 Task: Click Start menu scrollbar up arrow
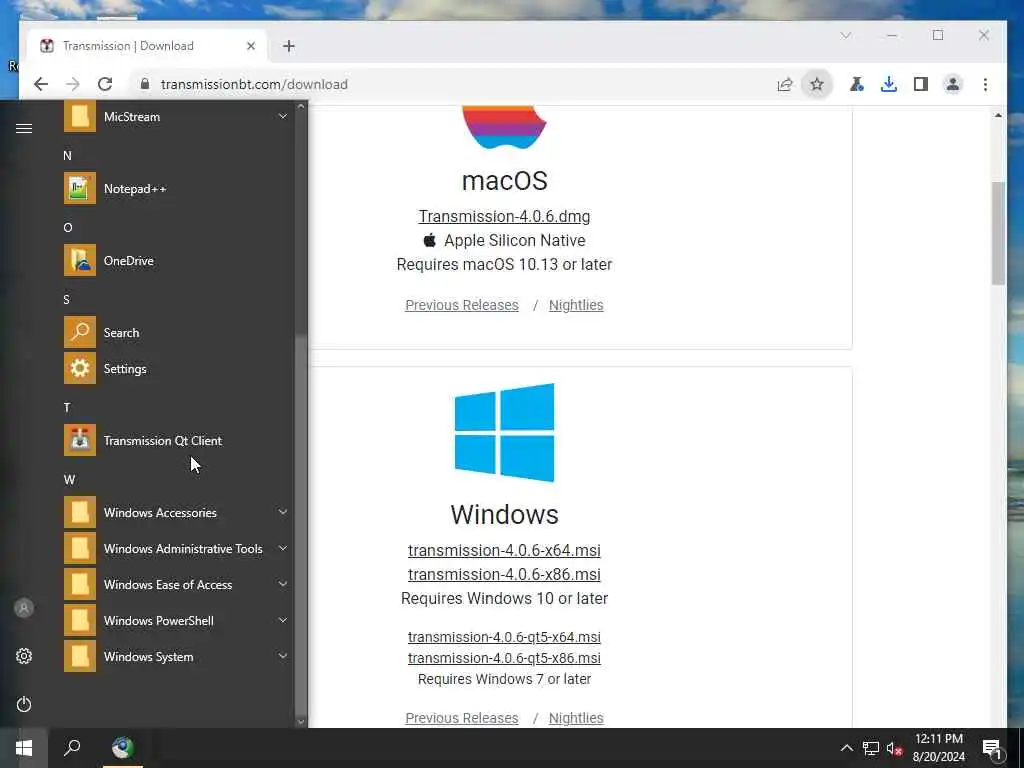click(301, 106)
